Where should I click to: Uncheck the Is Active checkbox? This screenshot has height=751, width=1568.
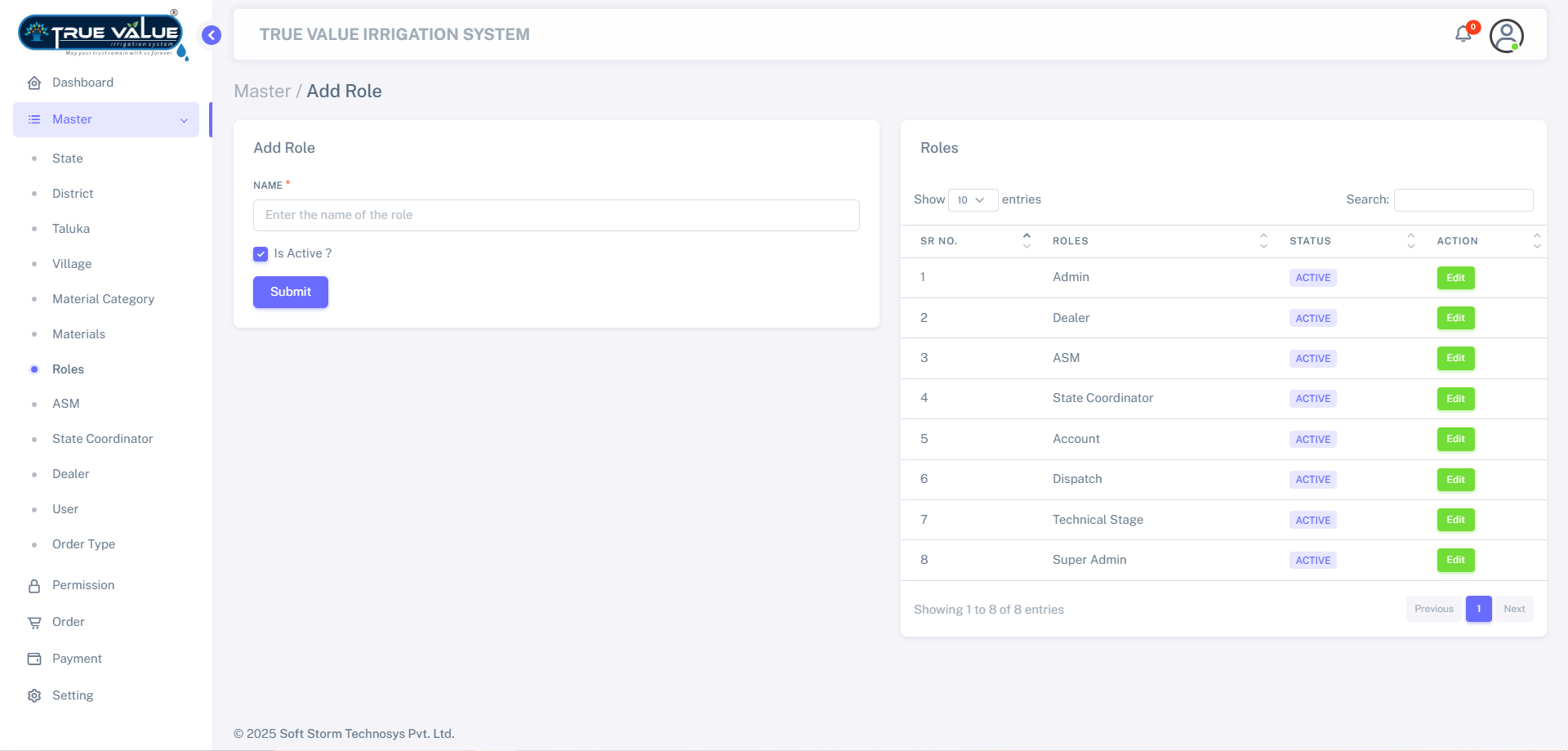click(x=261, y=254)
